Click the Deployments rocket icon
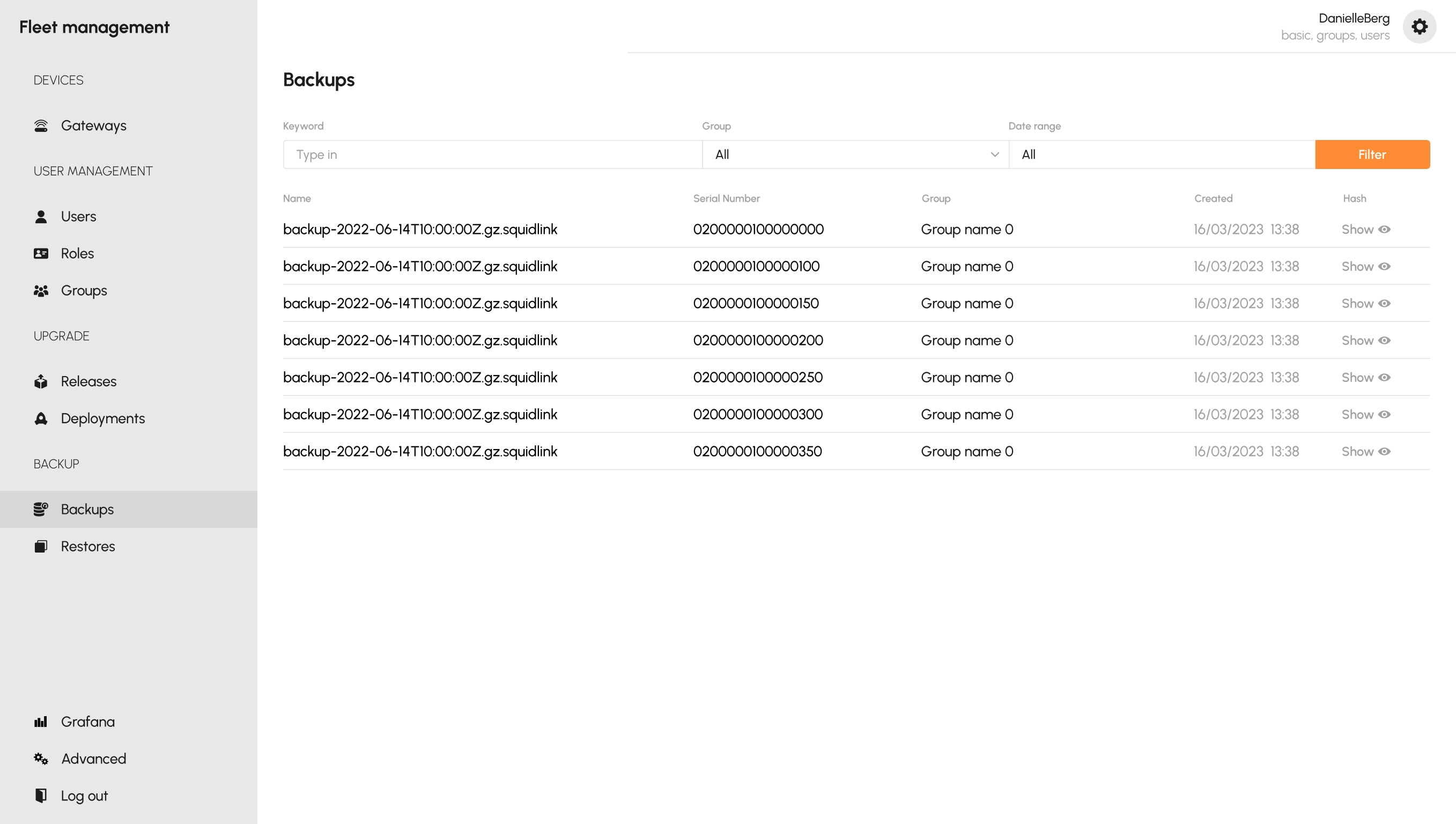1456x824 pixels. pos(41,419)
